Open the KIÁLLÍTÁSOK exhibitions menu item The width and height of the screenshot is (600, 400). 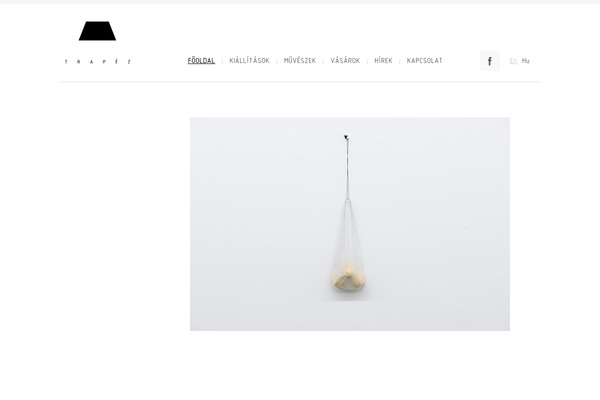coord(249,60)
